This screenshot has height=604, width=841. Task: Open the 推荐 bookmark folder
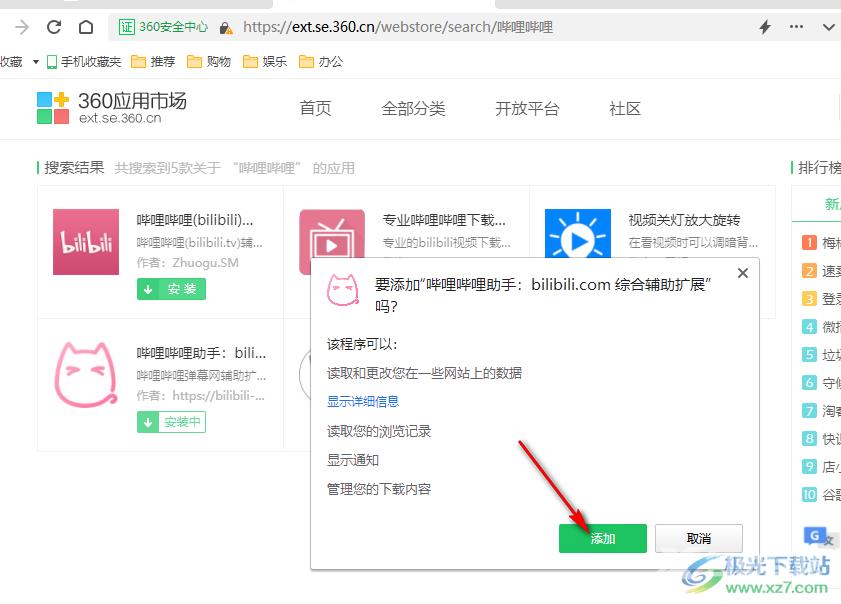153,62
